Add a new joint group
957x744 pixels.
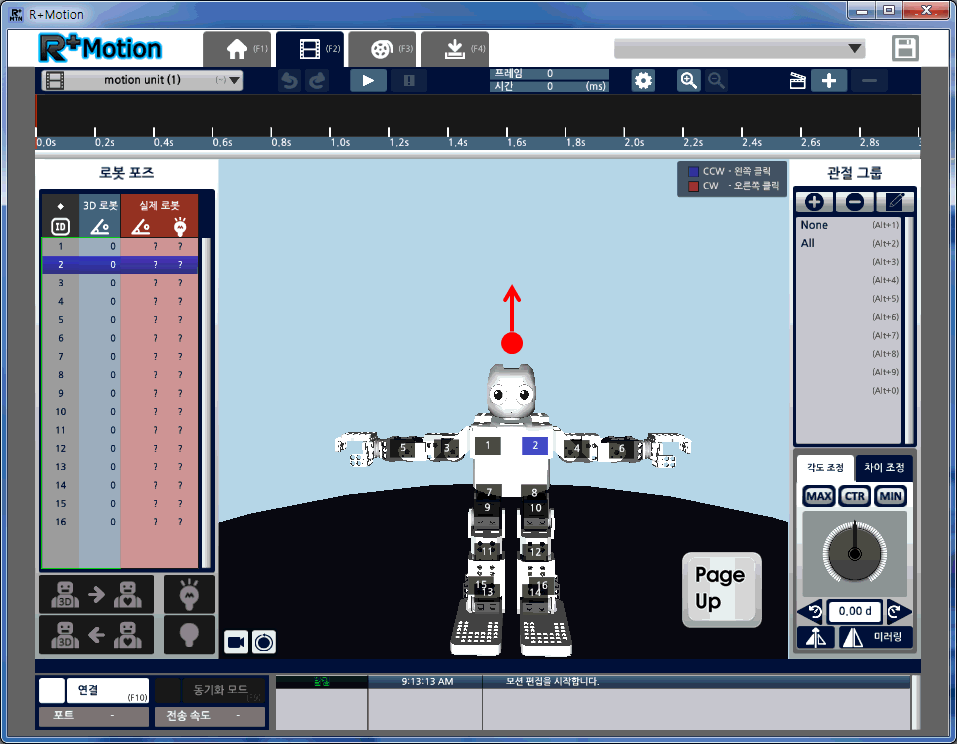(x=814, y=201)
